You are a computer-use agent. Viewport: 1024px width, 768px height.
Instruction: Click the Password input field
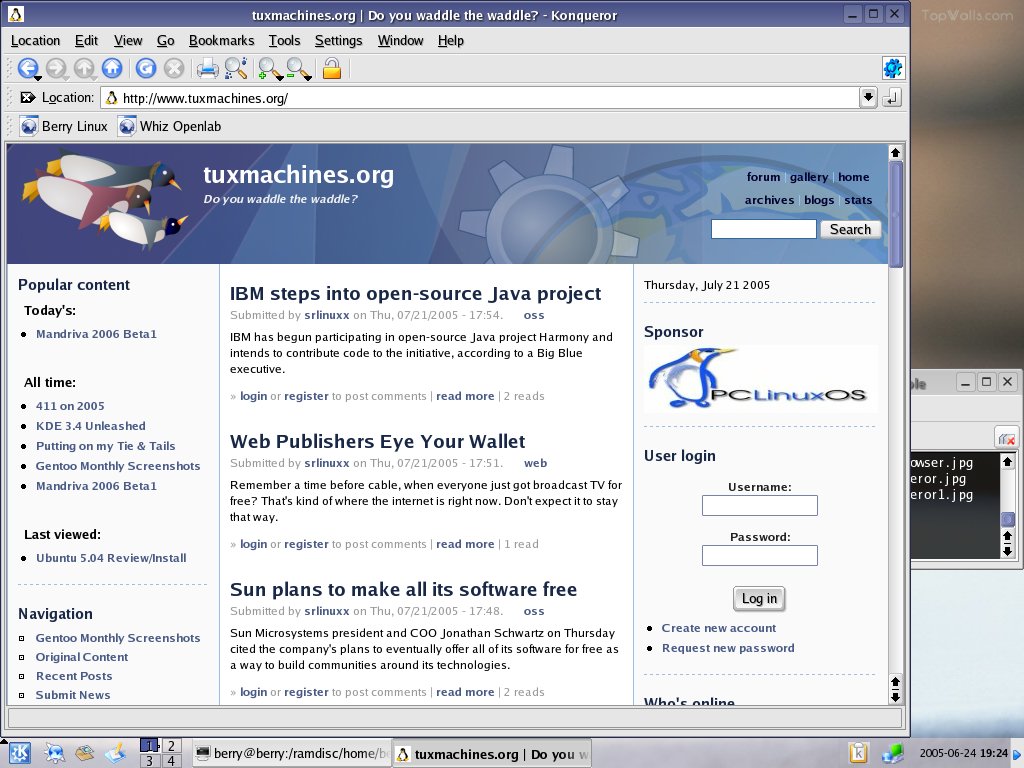click(x=760, y=556)
